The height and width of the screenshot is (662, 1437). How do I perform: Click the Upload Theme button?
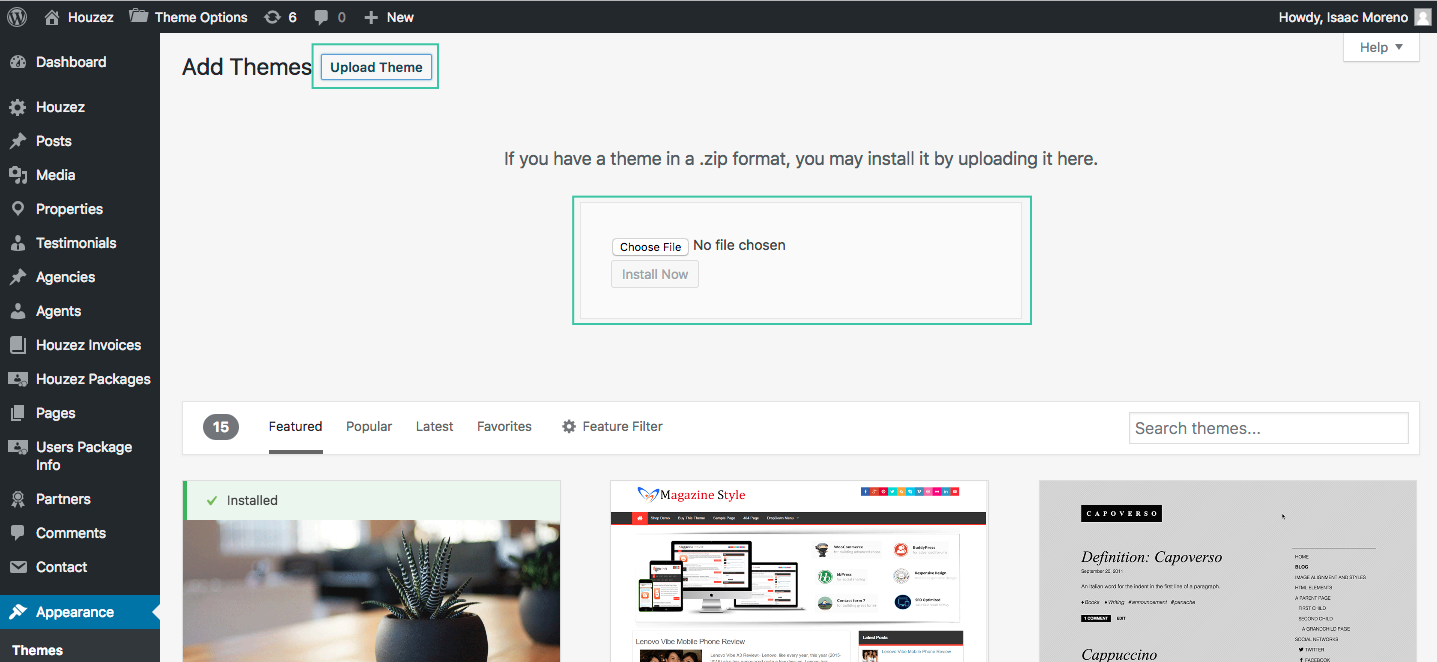[376, 67]
